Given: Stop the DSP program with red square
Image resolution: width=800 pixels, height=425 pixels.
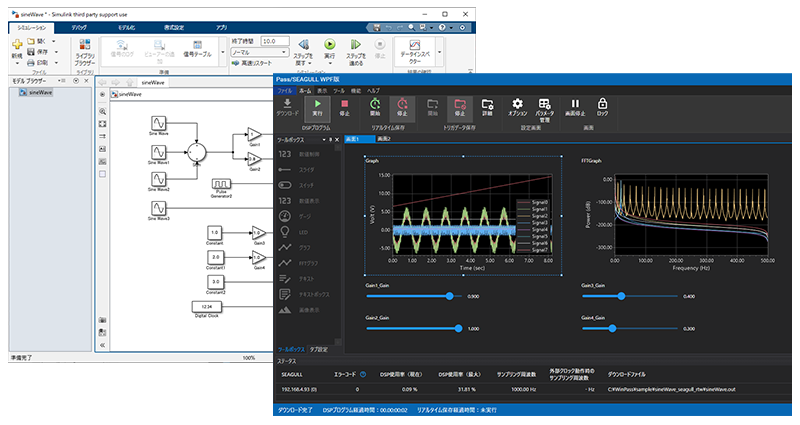Looking at the screenshot, I should click(x=344, y=104).
